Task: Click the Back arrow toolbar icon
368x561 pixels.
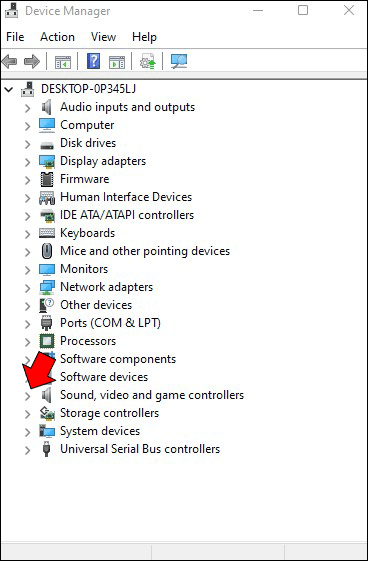Action: (x=10, y=62)
